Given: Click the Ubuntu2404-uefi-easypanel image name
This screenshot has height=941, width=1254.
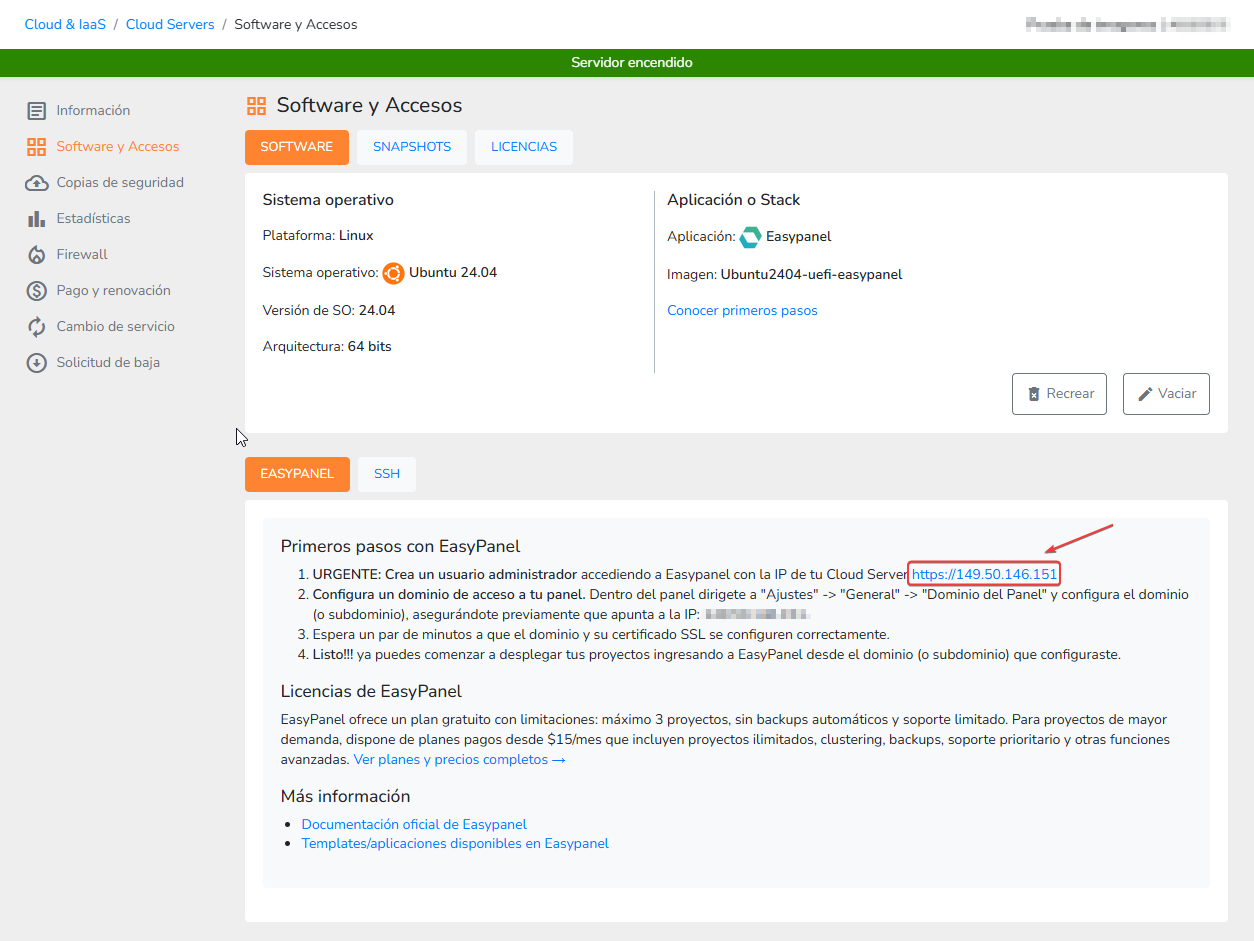Looking at the screenshot, I should [811, 275].
